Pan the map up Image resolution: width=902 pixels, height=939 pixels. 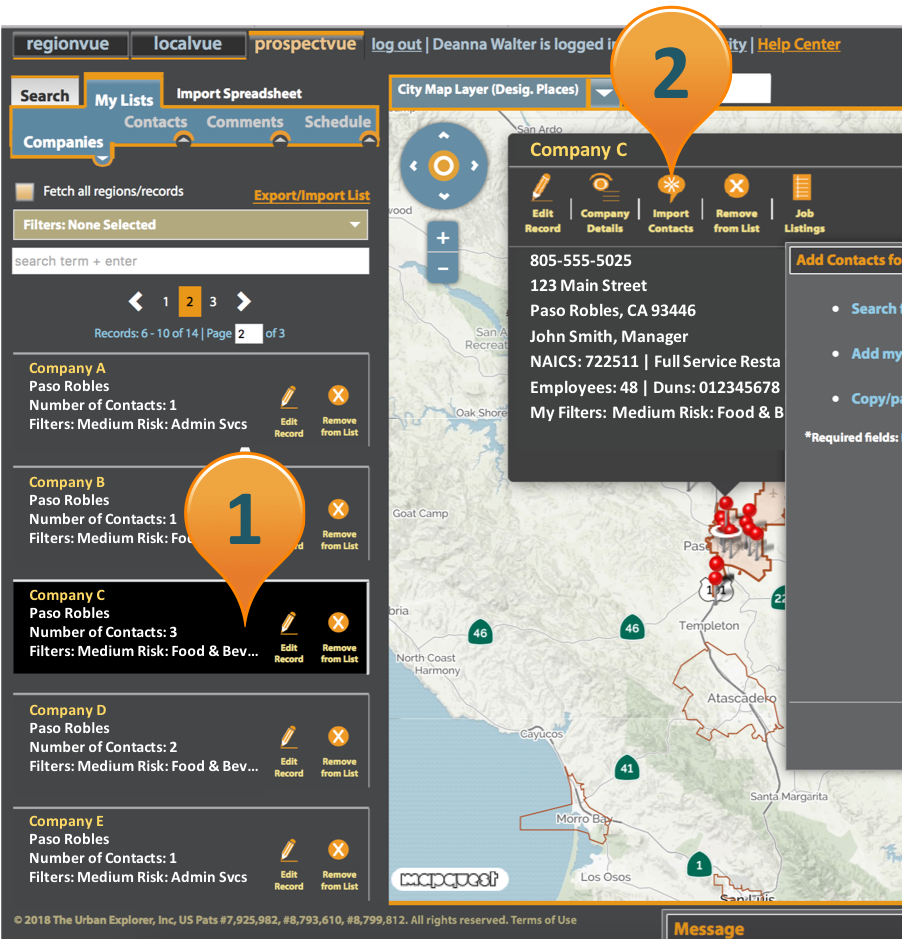tap(444, 135)
